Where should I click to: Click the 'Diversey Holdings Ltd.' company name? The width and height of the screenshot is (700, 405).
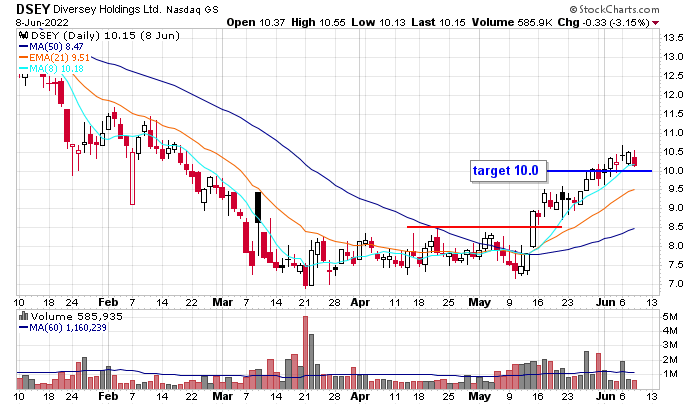click(x=107, y=9)
